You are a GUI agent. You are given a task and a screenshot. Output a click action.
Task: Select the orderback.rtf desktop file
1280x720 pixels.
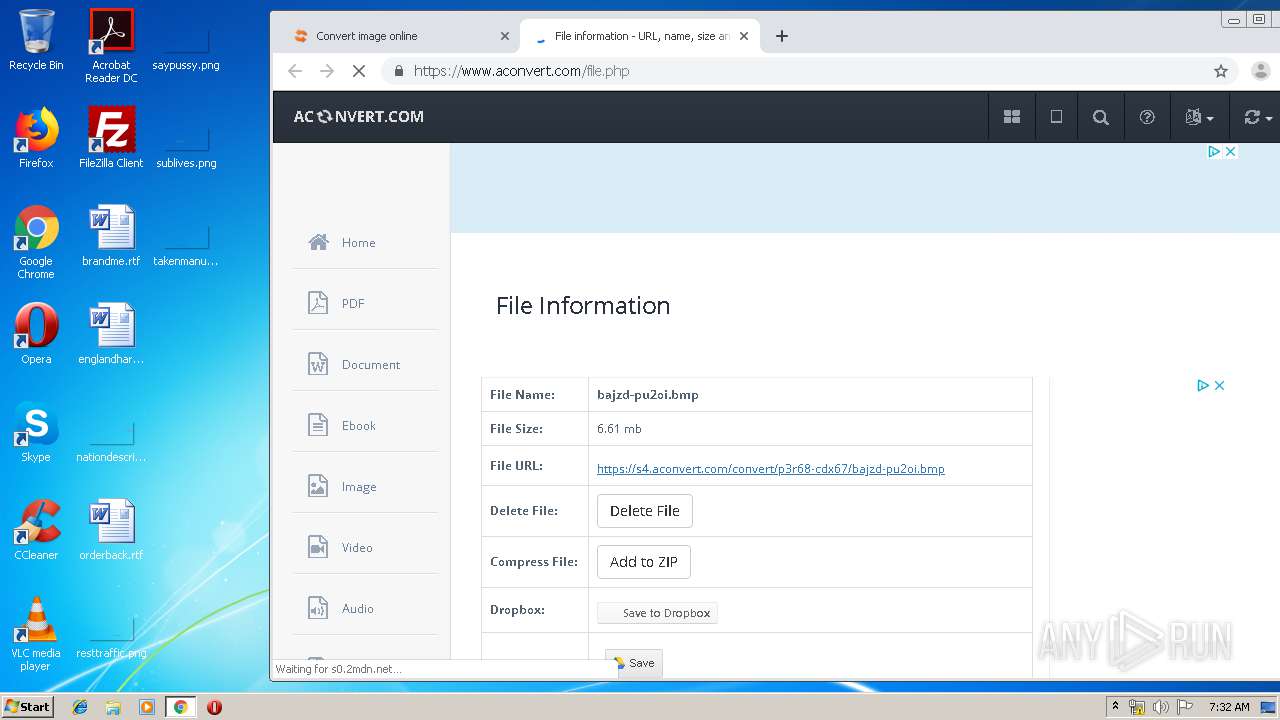tap(111, 530)
